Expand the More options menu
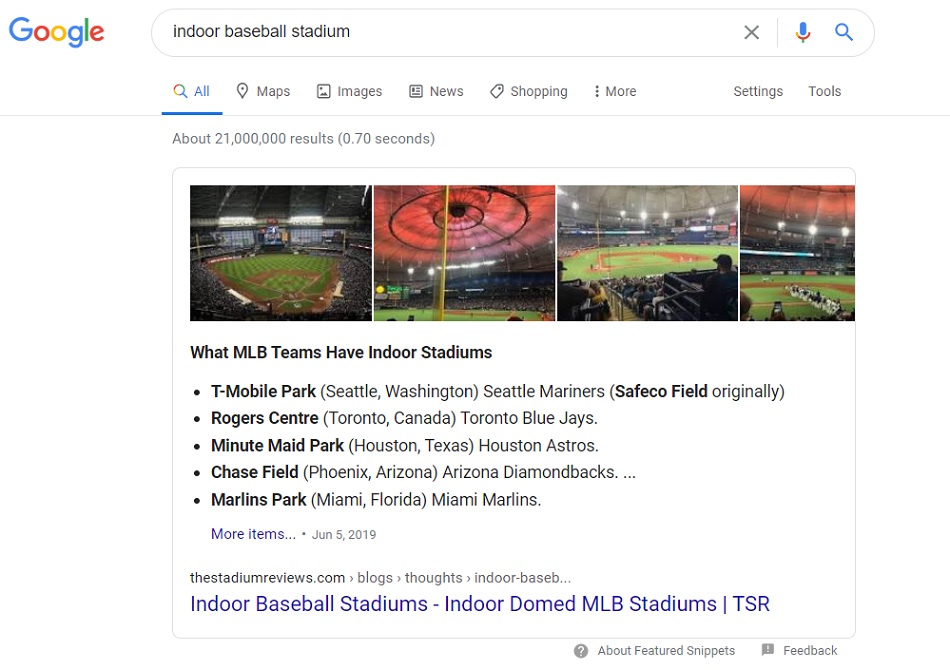This screenshot has height=670, width=950. pyautogui.click(x=615, y=91)
